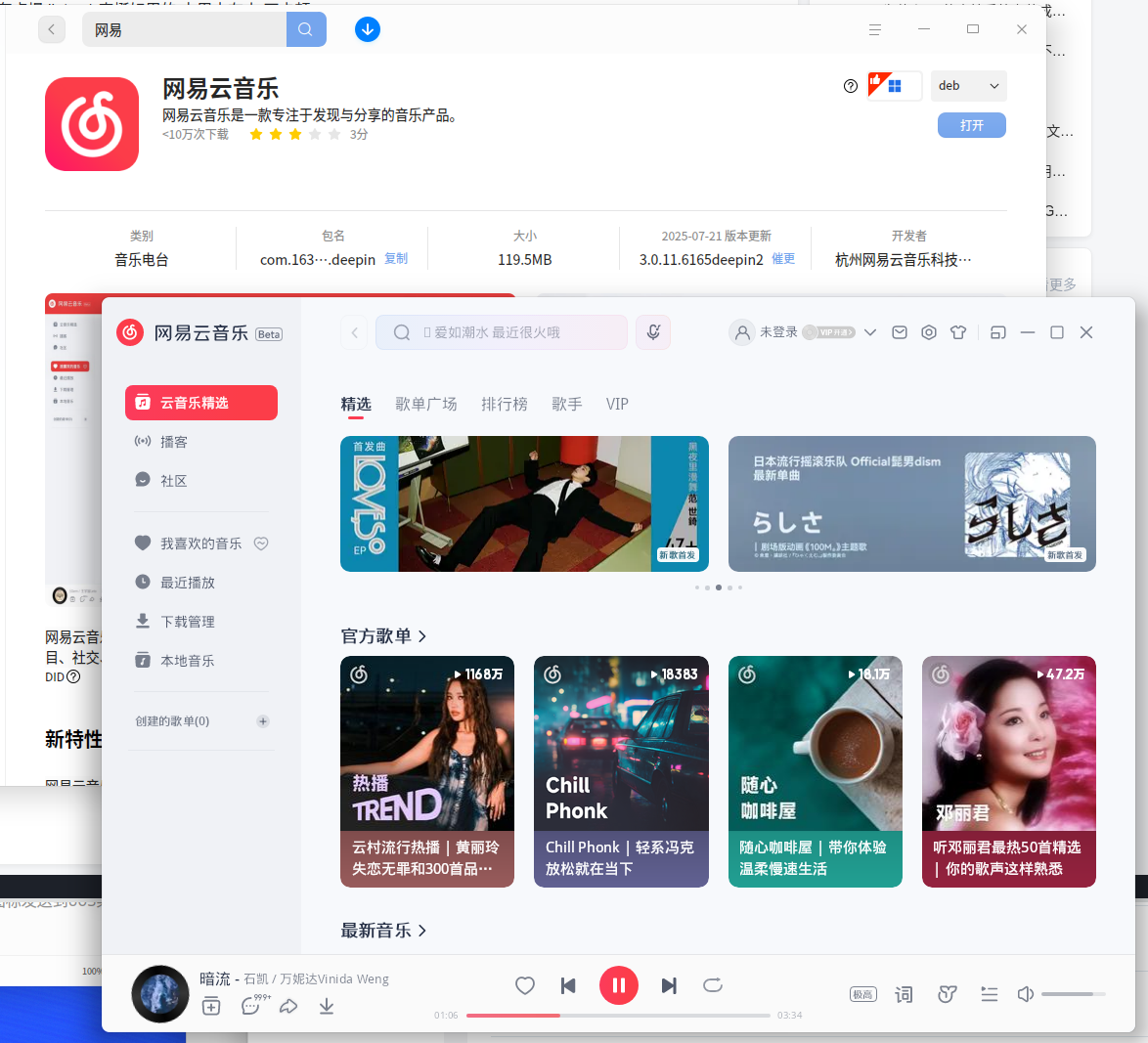Expand the account dropdown arrow near 未登录
The width and height of the screenshot is (1148, 1043).
coord(869,332)
